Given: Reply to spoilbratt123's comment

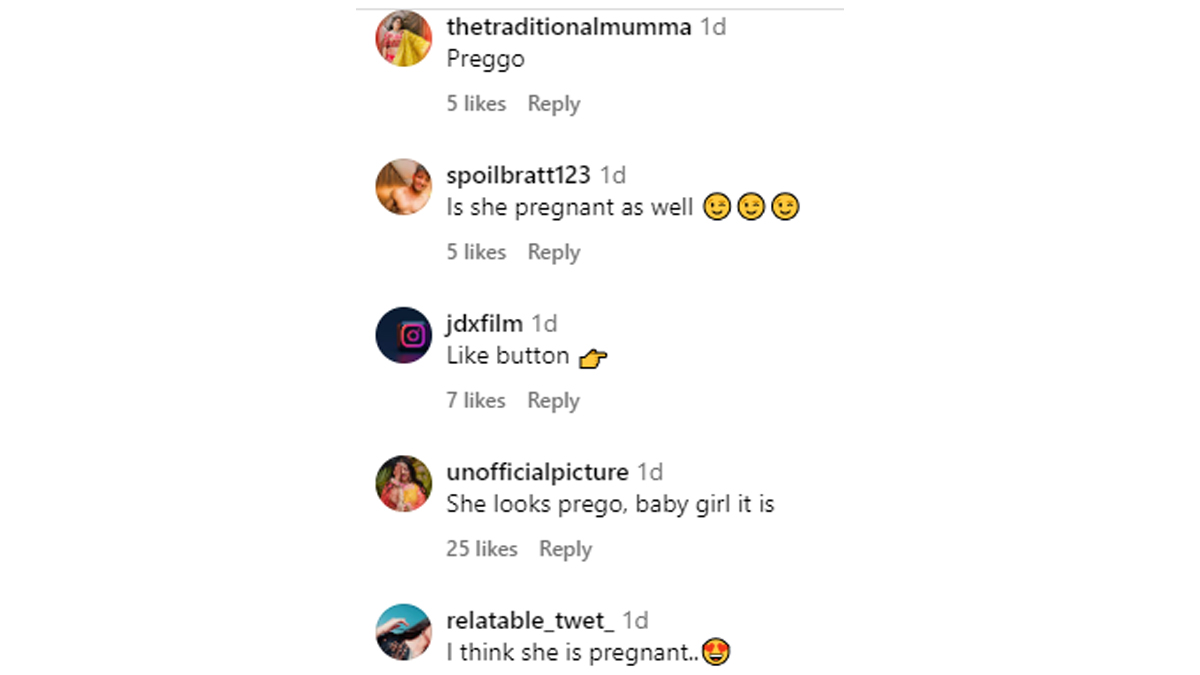Looking at the screenshot, I should point(553,252).
